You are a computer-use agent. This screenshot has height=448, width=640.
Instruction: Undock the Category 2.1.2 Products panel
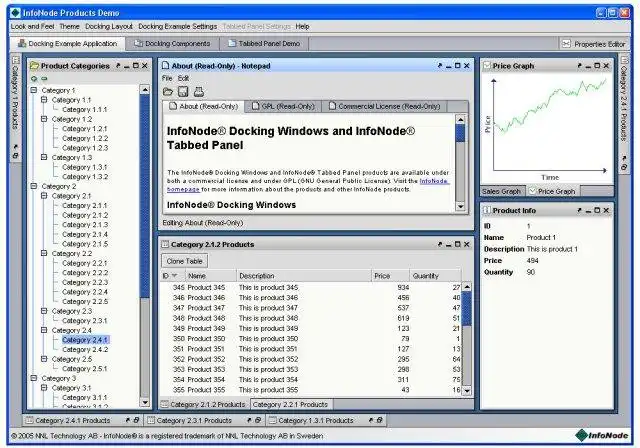440,244
